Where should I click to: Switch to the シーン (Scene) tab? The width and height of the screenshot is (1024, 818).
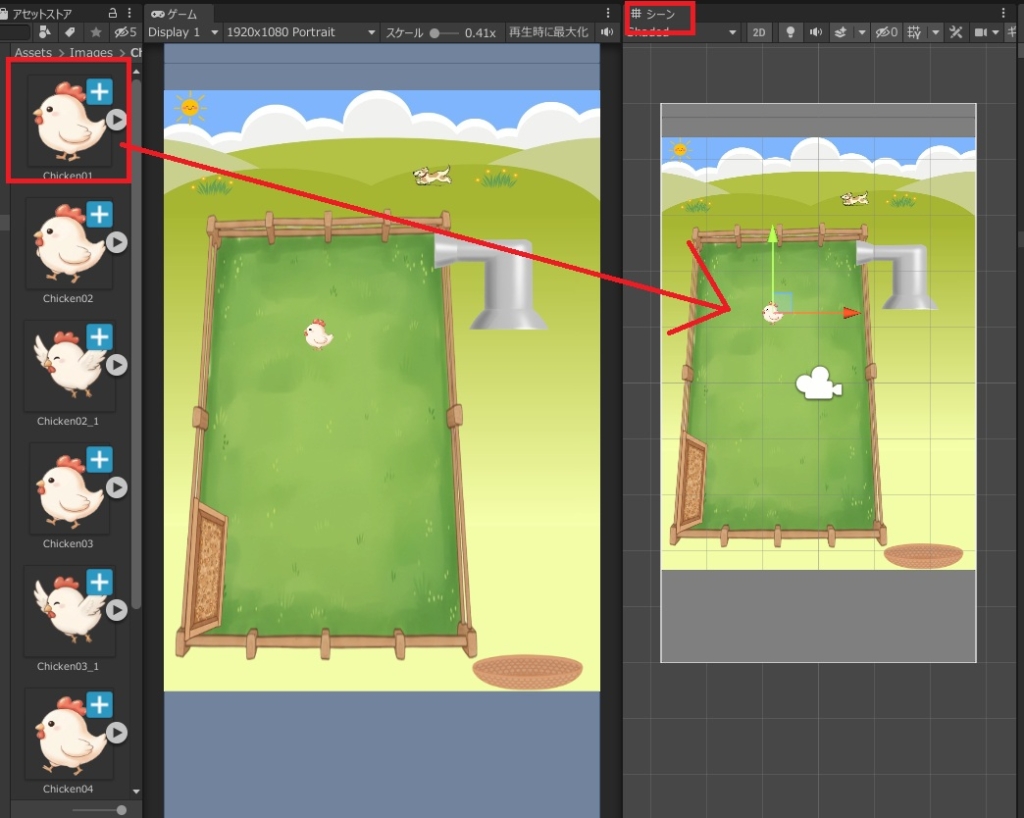tap(654, 13)
